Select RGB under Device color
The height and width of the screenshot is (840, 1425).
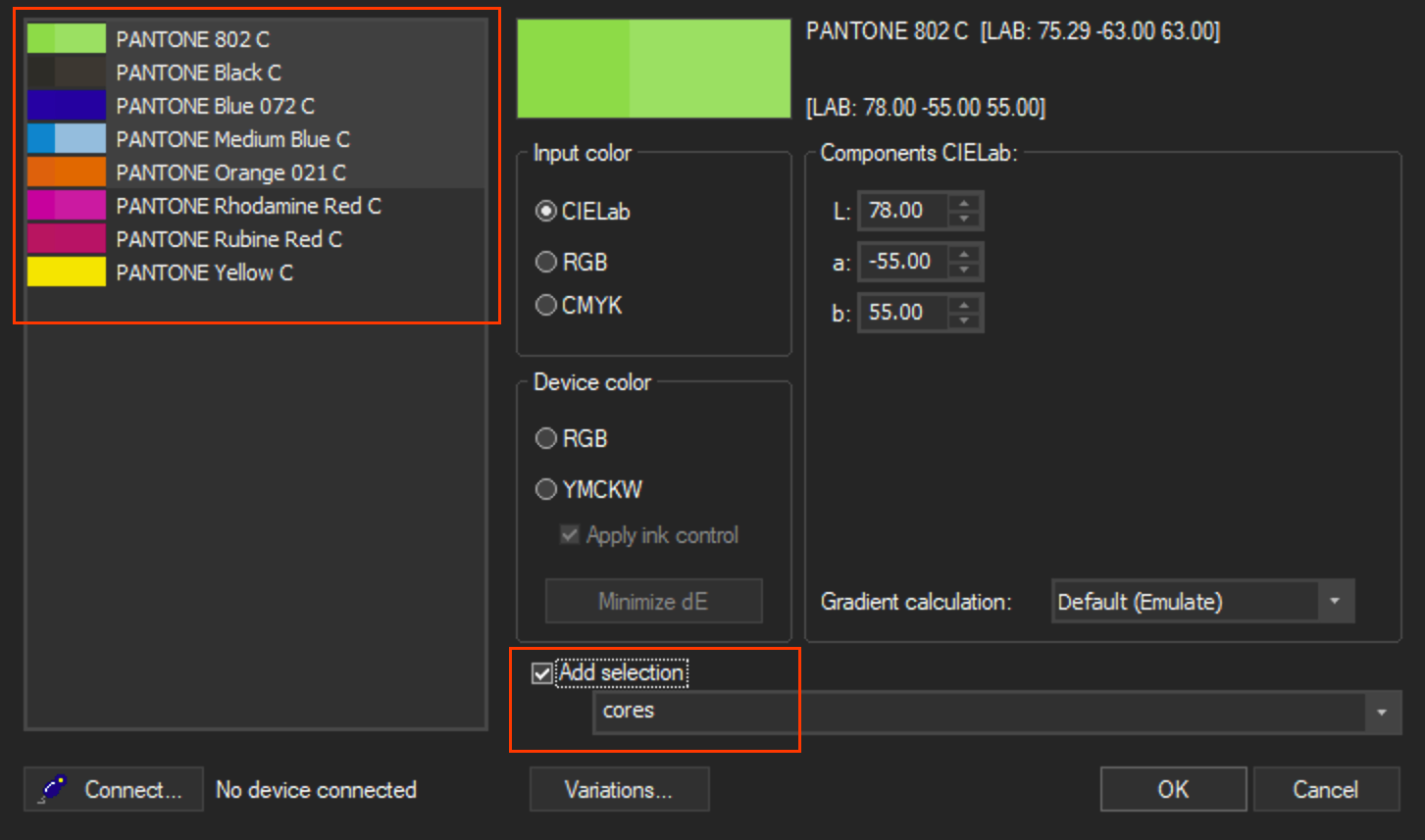coord(572,438)
